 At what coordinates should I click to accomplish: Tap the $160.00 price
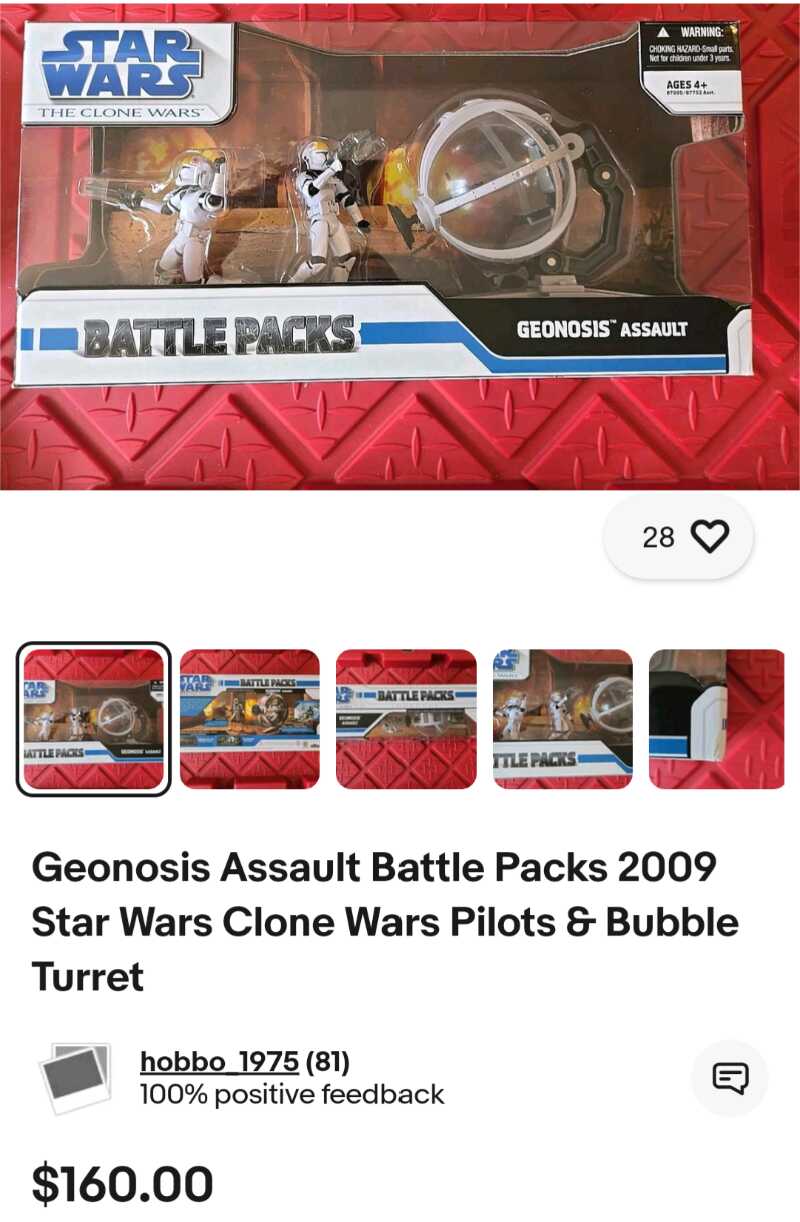coord(123,1183)
